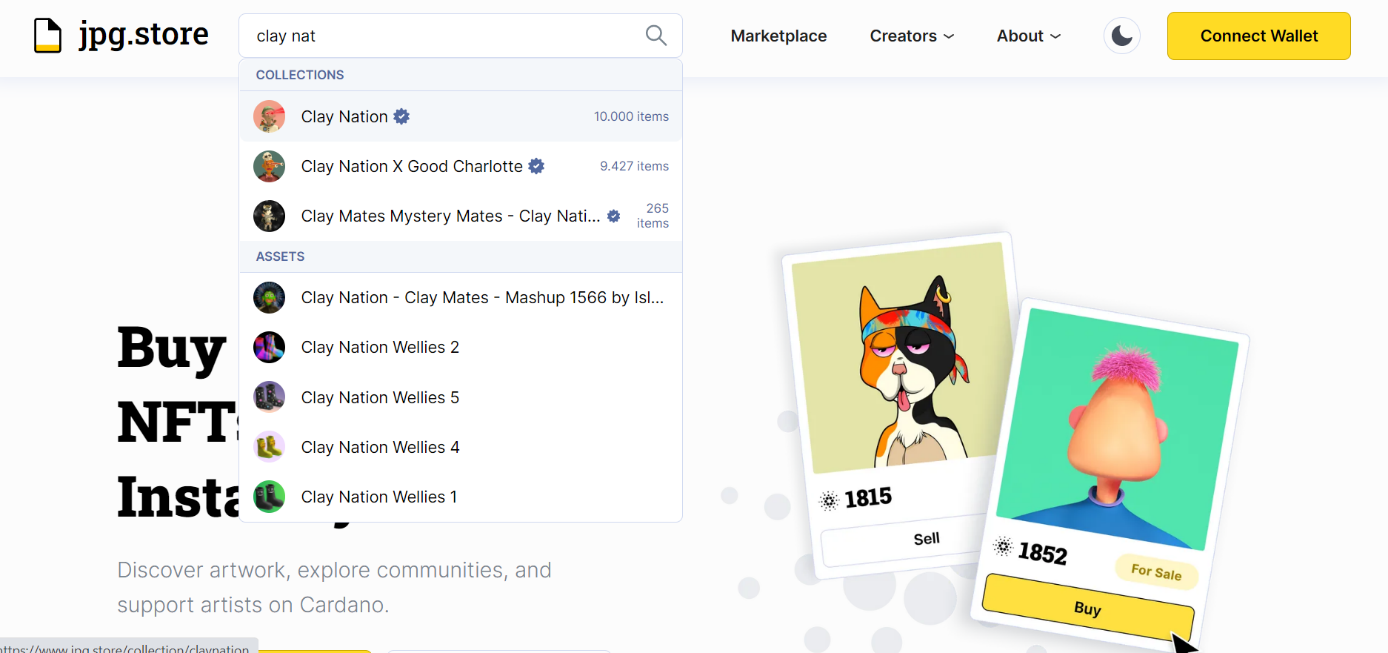Select Clay Nation X Good Charlotte result
The image size is (1388, 653).
(460, 166)
